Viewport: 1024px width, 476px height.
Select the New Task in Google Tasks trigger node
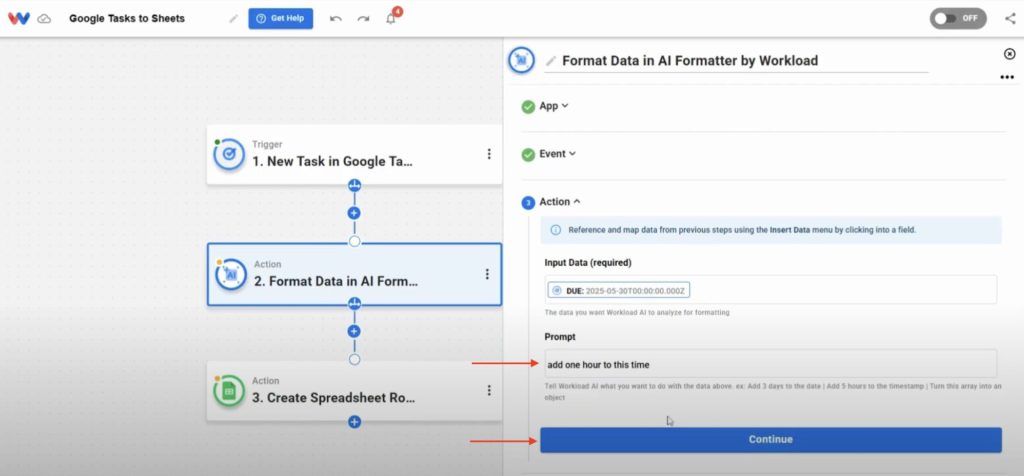click(354, 154)
